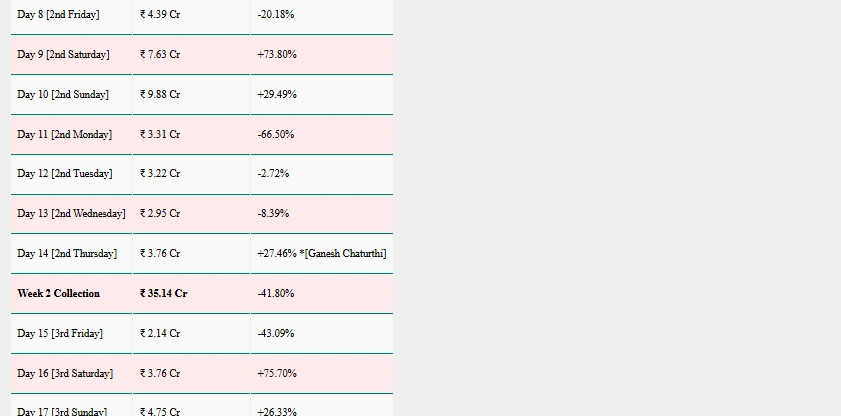Select the ₹ 9.88 Cr amount
This screenshot has height=416, width=841.
(160, 94)
